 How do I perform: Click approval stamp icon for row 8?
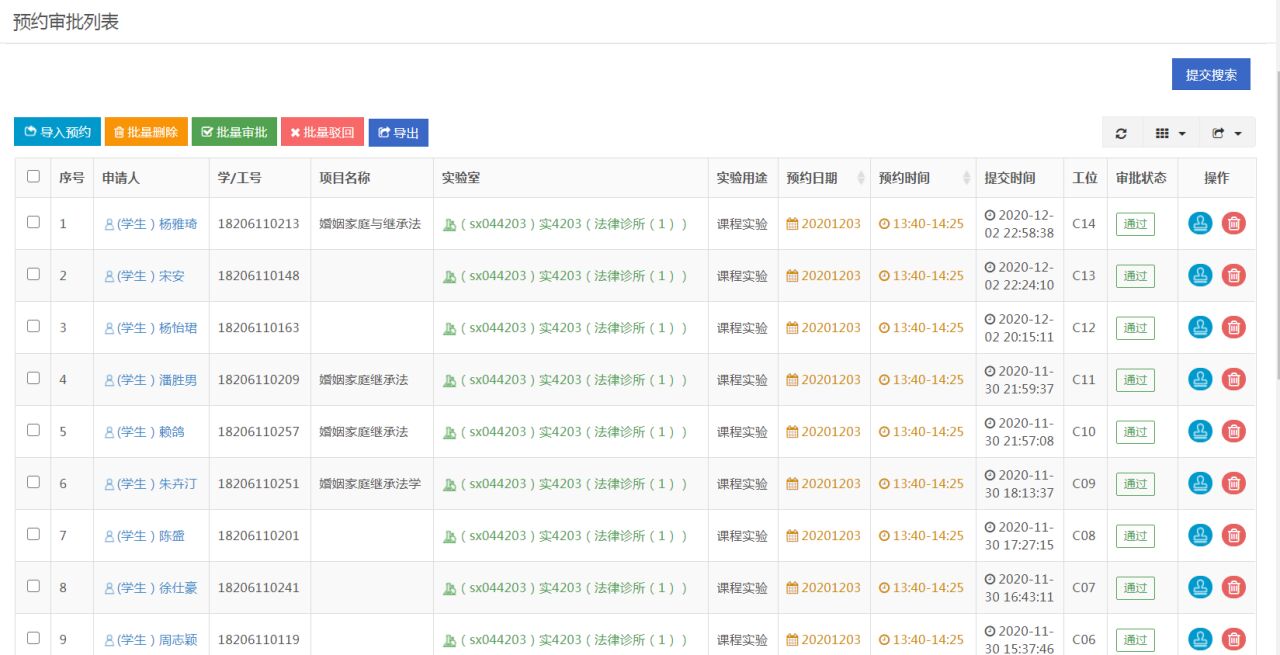pyautogui.click(x=1200, y=588)
